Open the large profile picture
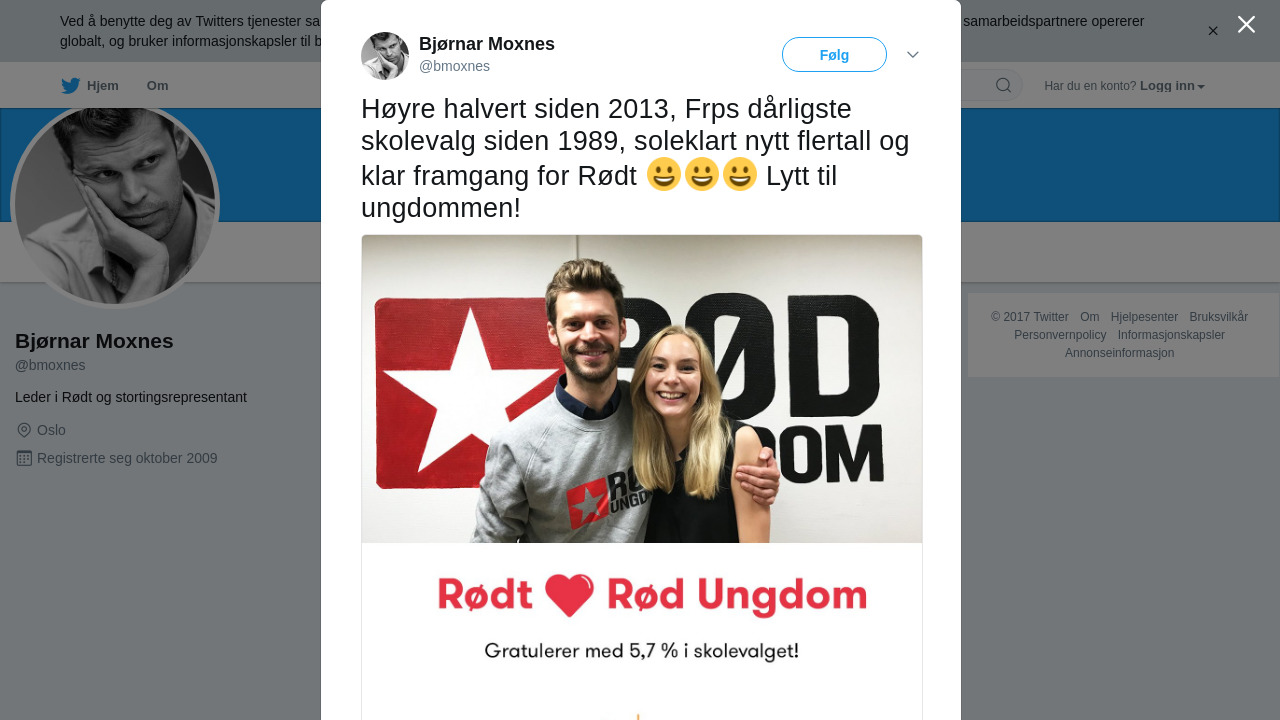This screenshot has width=1280, height=720. 115,205
